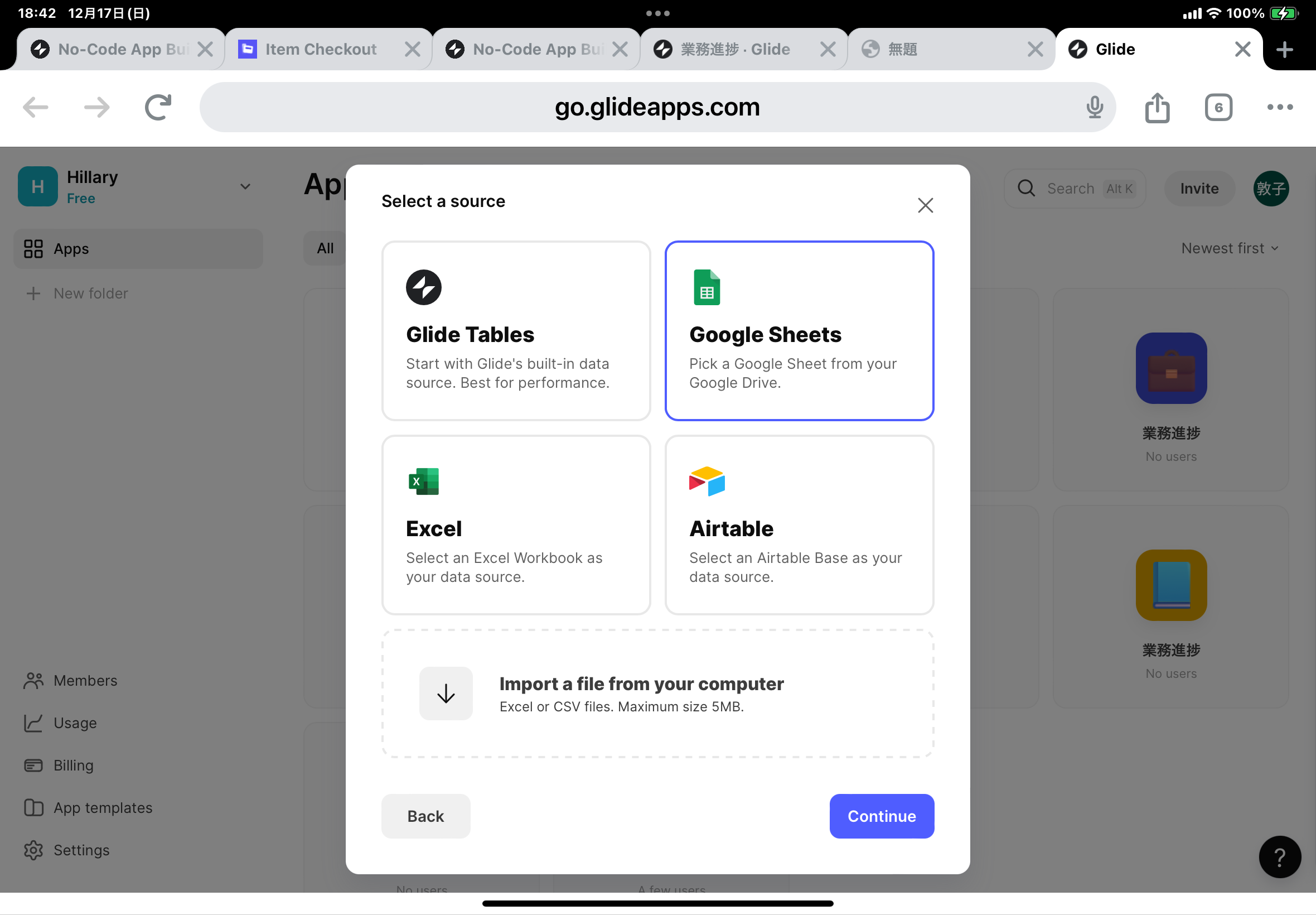Click the Settings gear in sidebar
Viewport: 1316px width, 915px height.
(34, 850)
